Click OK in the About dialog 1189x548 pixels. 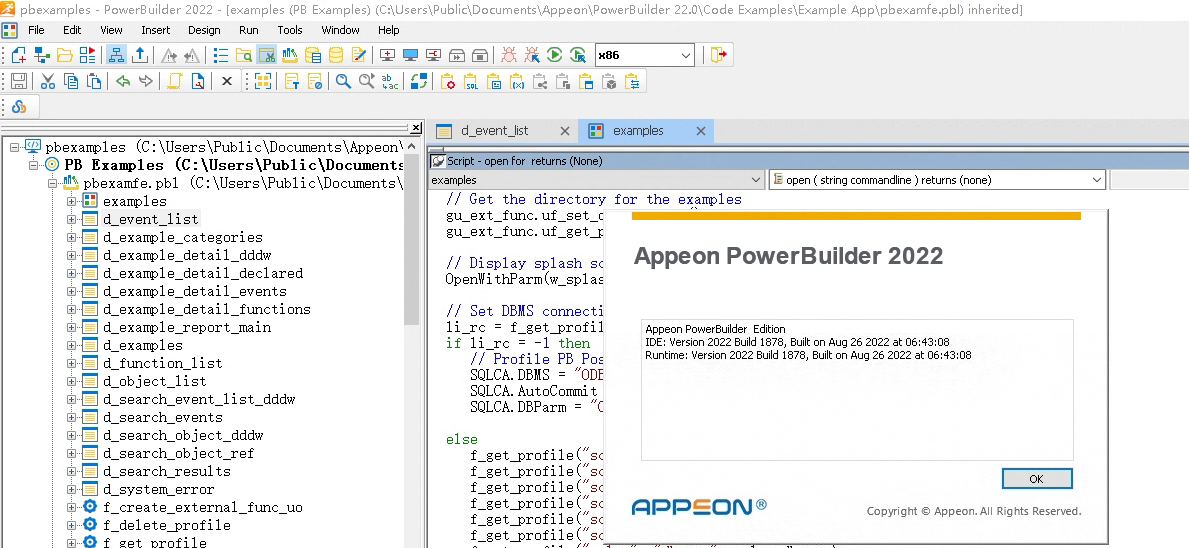click(1037, 478)
